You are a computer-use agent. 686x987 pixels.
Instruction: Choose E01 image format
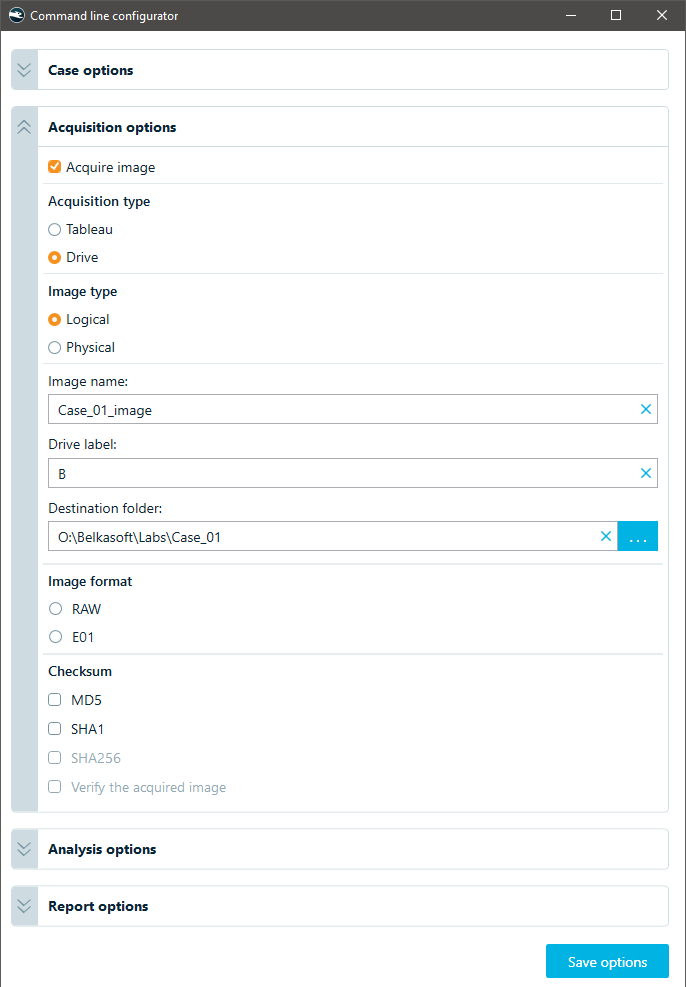click(x=55, y=637)
